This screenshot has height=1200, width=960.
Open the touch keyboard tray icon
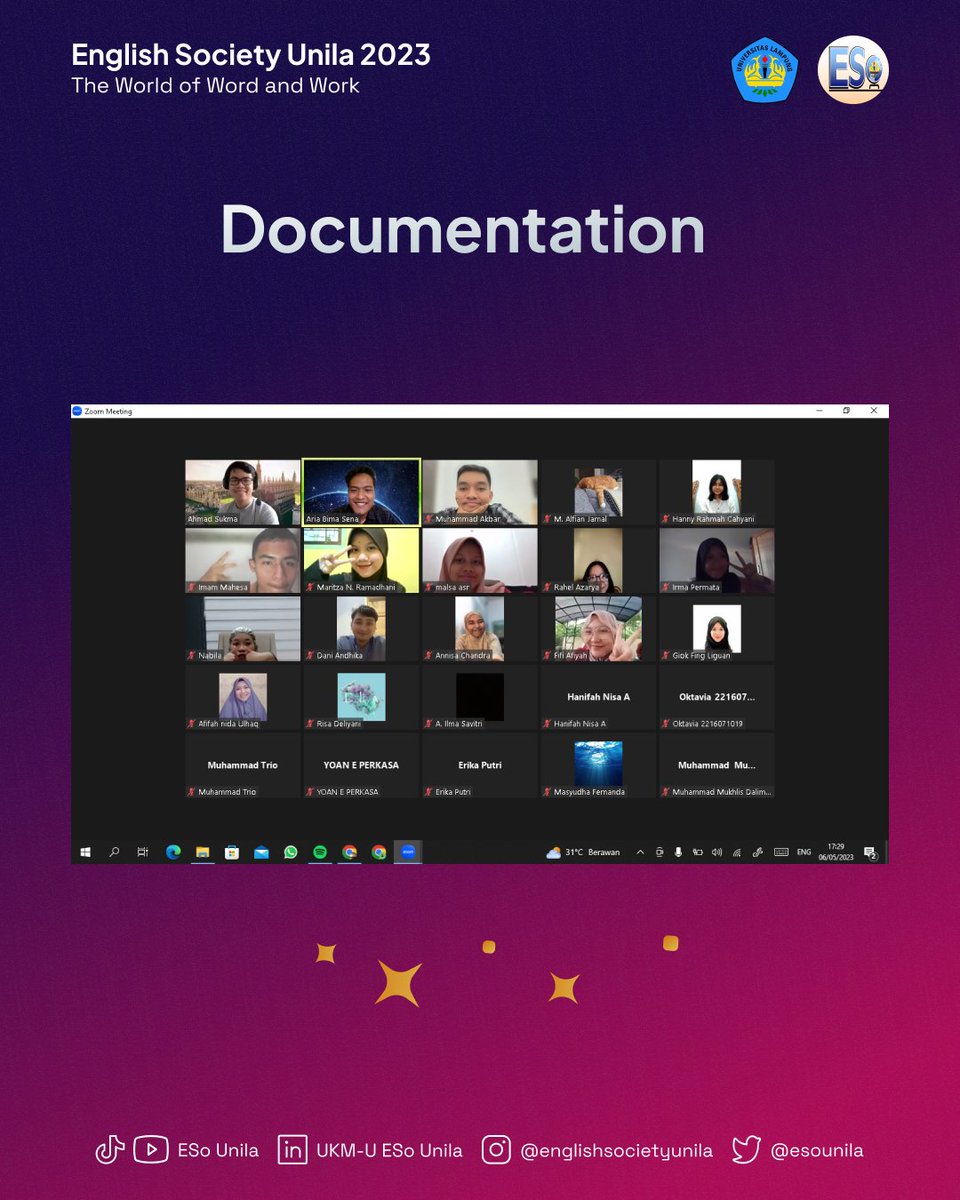pos(781,852)
